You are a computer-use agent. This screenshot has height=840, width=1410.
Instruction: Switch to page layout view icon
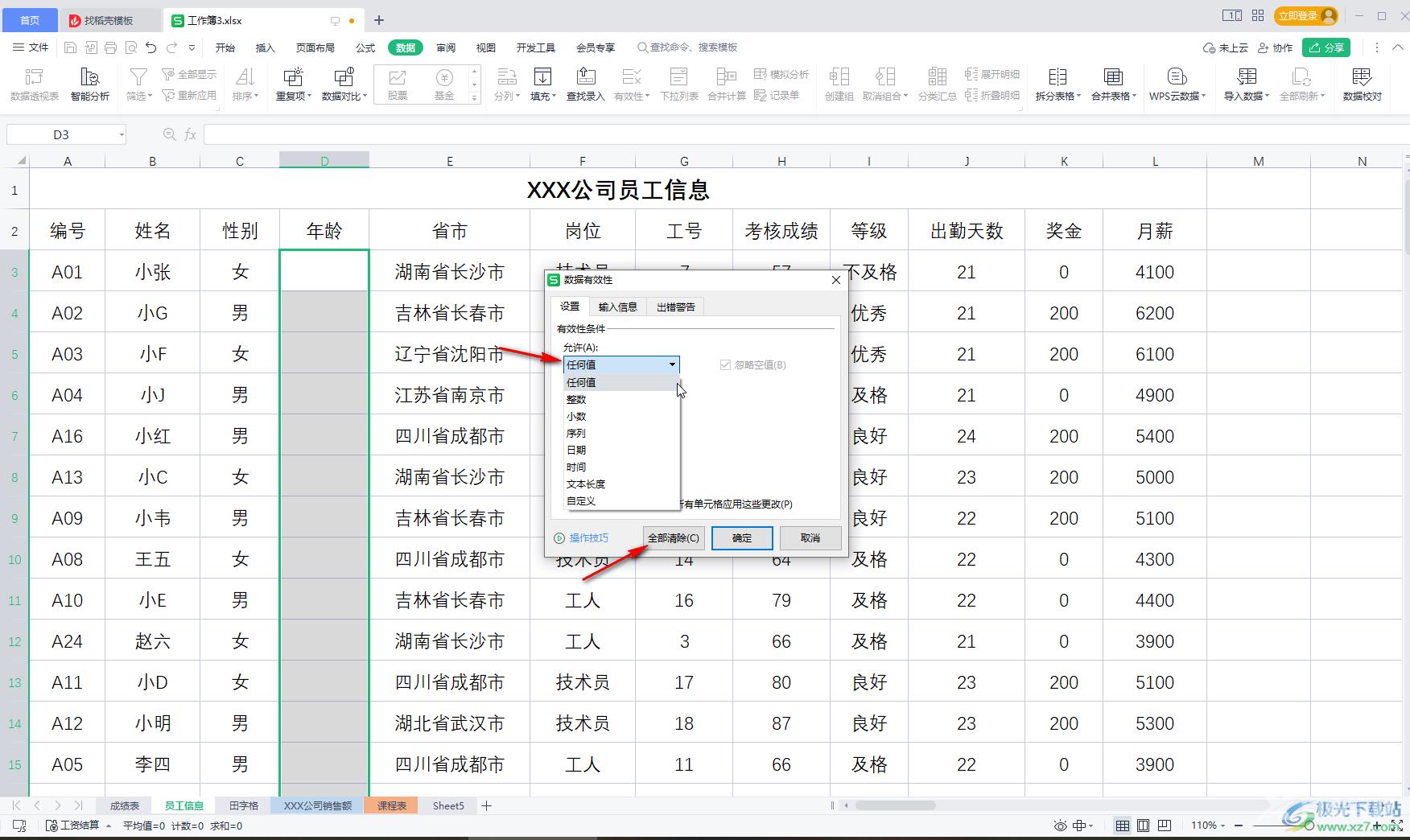coord(1143,826)
